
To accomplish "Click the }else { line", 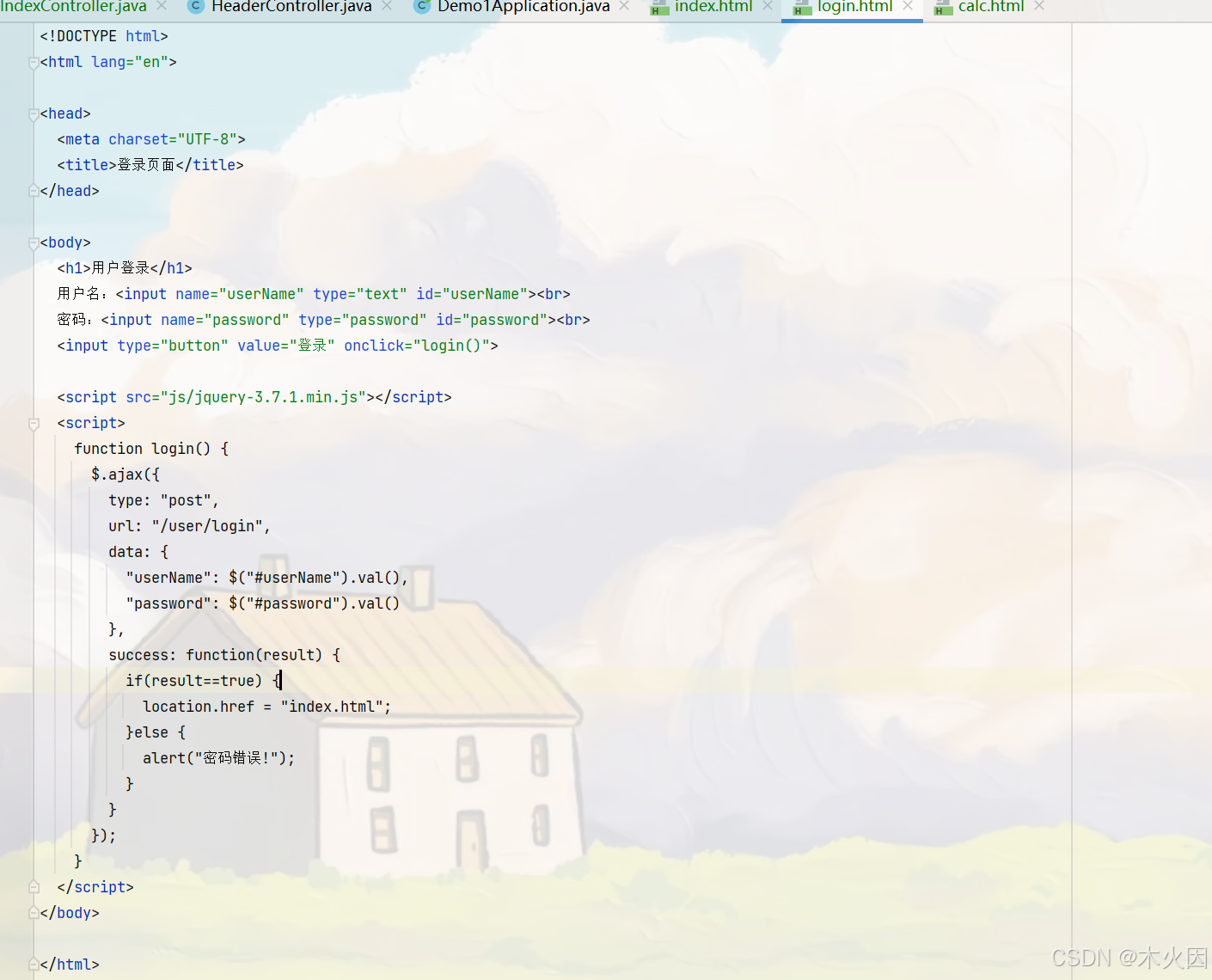I will [156, 732].
